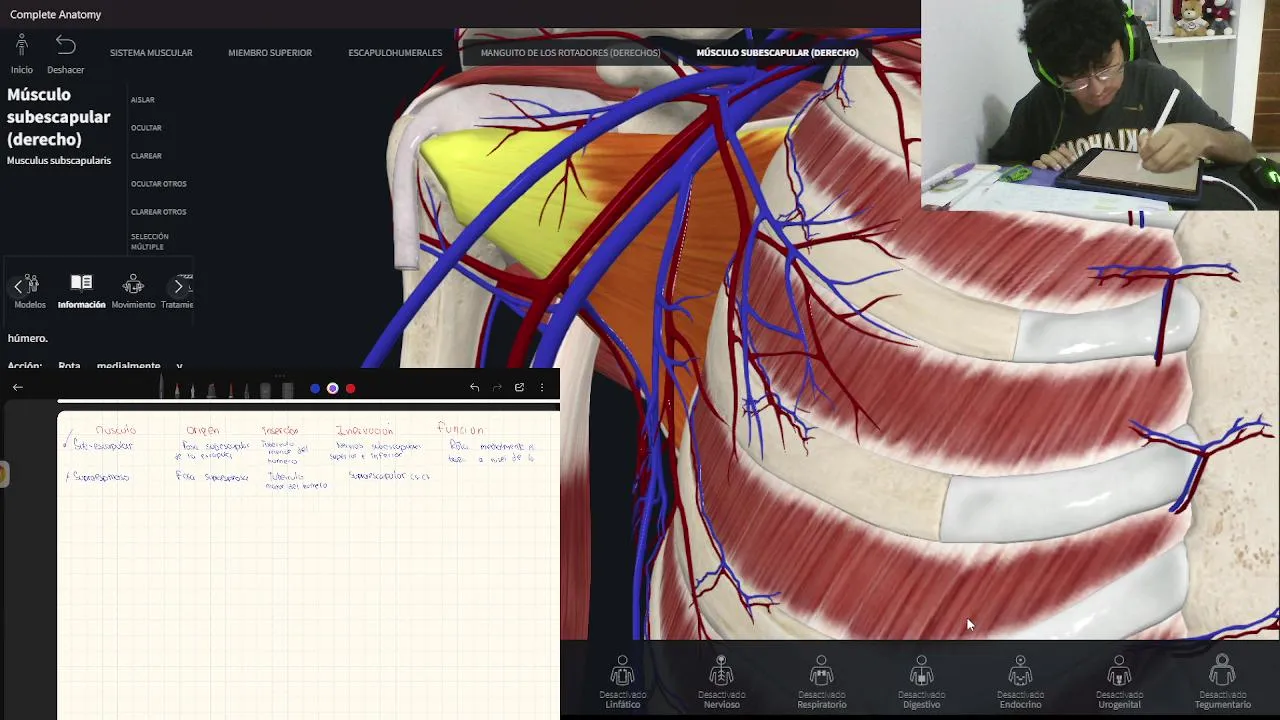Undo the last stroke in notes app

[475, 387]
